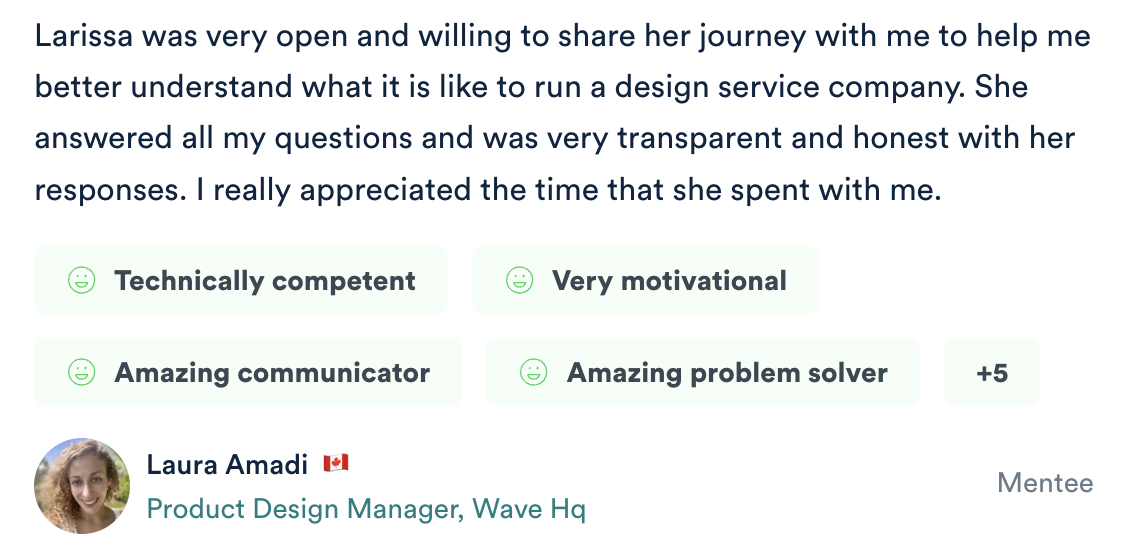Viewport: 1136px width, 556px height.
Task: Click the smiley icon beside Technically competent
Action: 81,281
